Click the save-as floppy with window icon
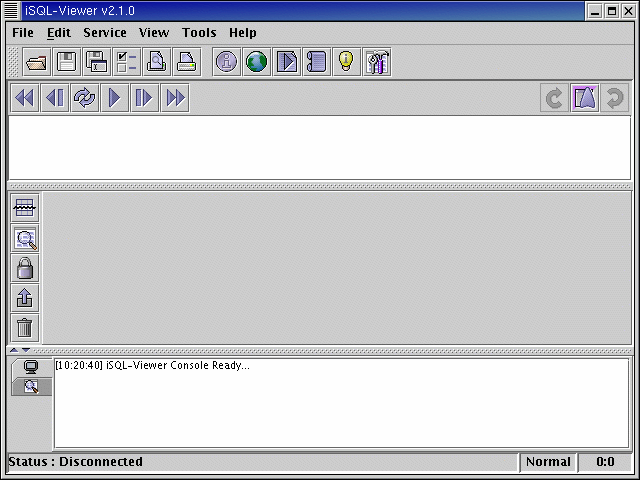The height and width of the screenshot is (480, 640). pos(97,62)
